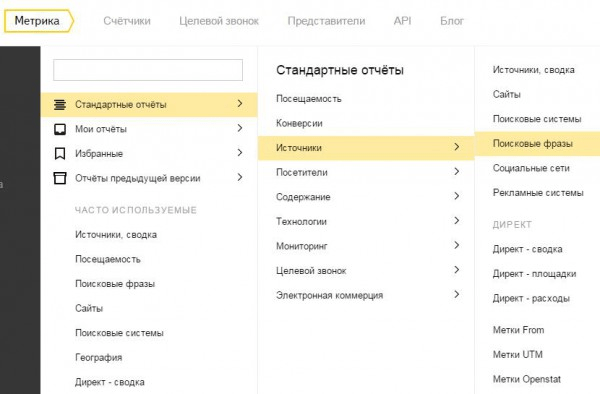Open Блог in top navigation

point(452,21)
